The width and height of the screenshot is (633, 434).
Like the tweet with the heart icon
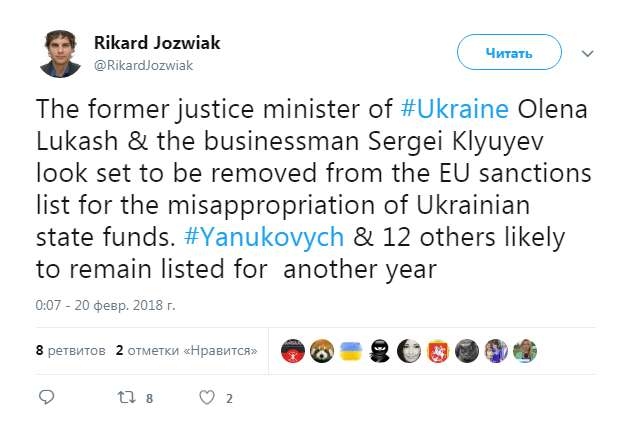pos(207,397)
